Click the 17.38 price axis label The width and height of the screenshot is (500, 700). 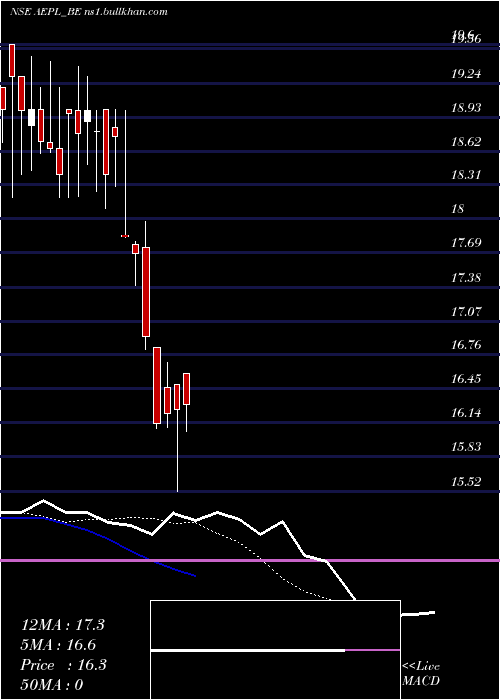point(466,278)
